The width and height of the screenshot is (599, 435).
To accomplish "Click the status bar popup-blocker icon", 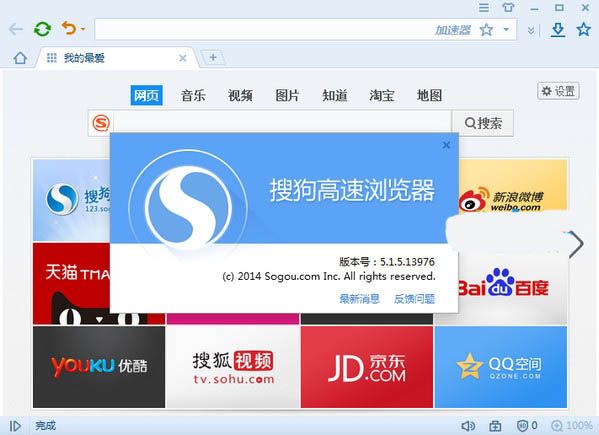I will (x=495, y=426).
